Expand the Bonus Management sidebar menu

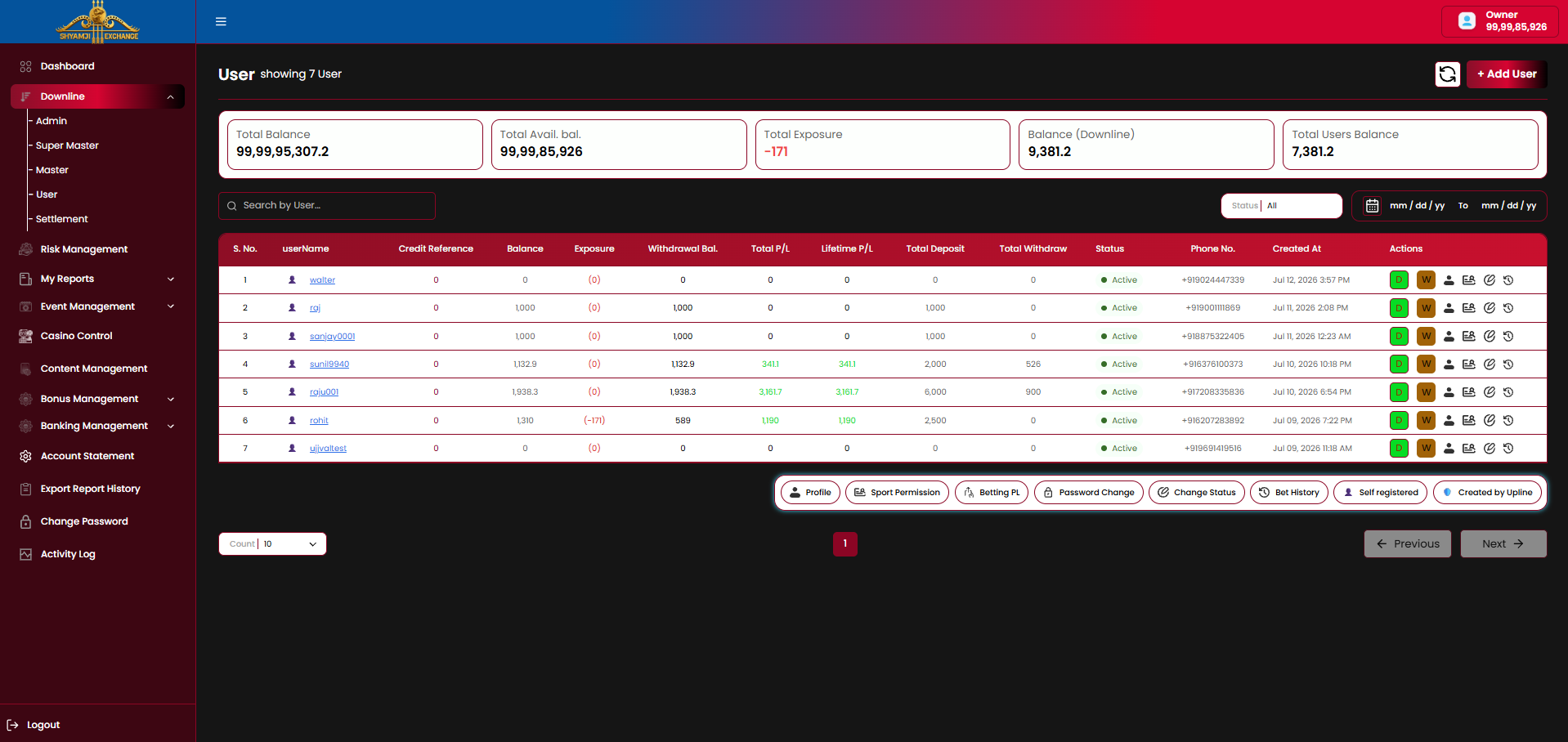tap(97, 399)
